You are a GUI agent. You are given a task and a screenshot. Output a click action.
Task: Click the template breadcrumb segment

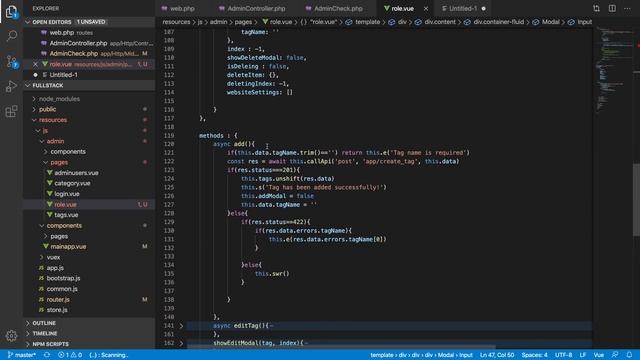pyautogui.click(x=367, y=22)
